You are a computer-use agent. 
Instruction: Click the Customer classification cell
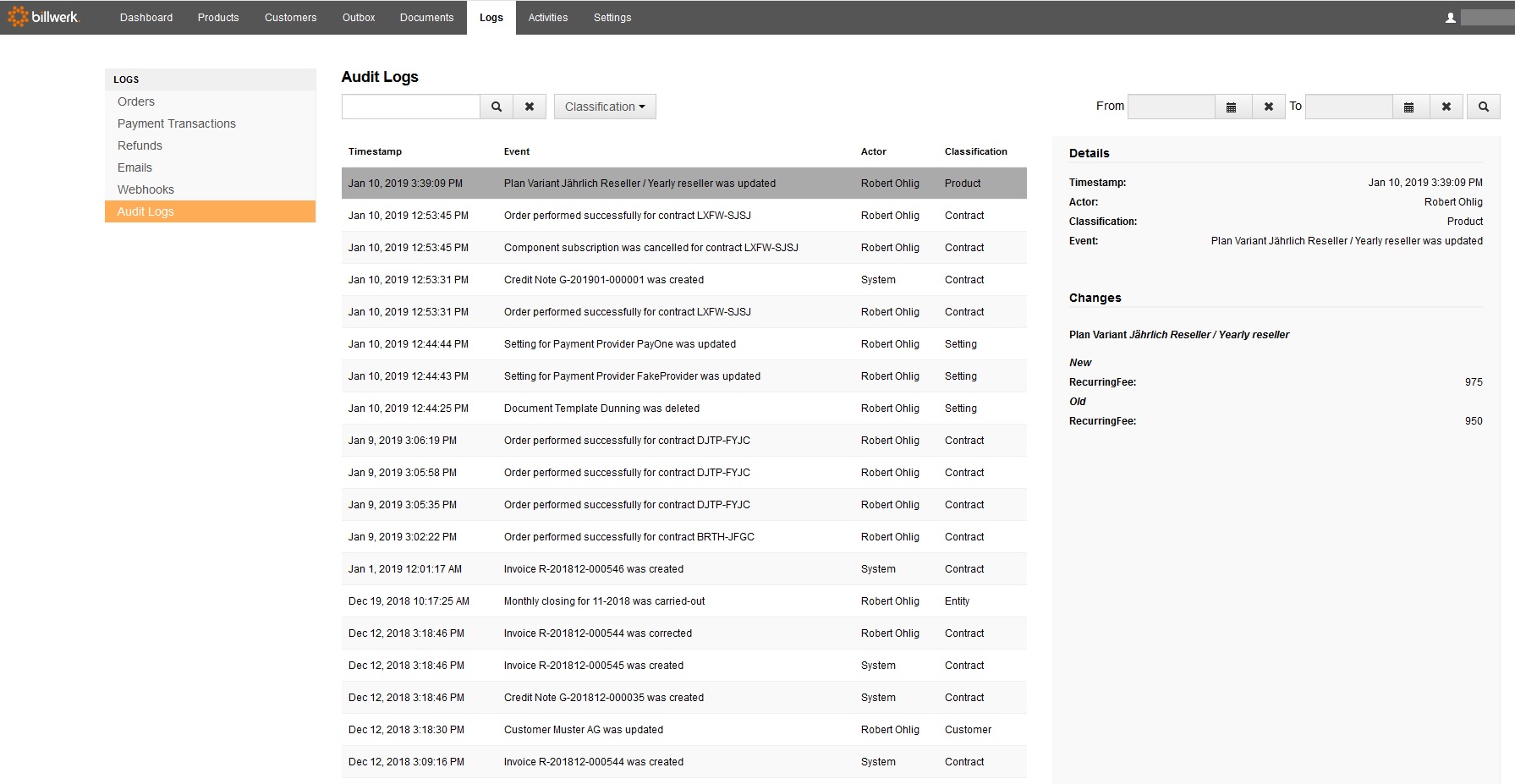tap(968, 730)
